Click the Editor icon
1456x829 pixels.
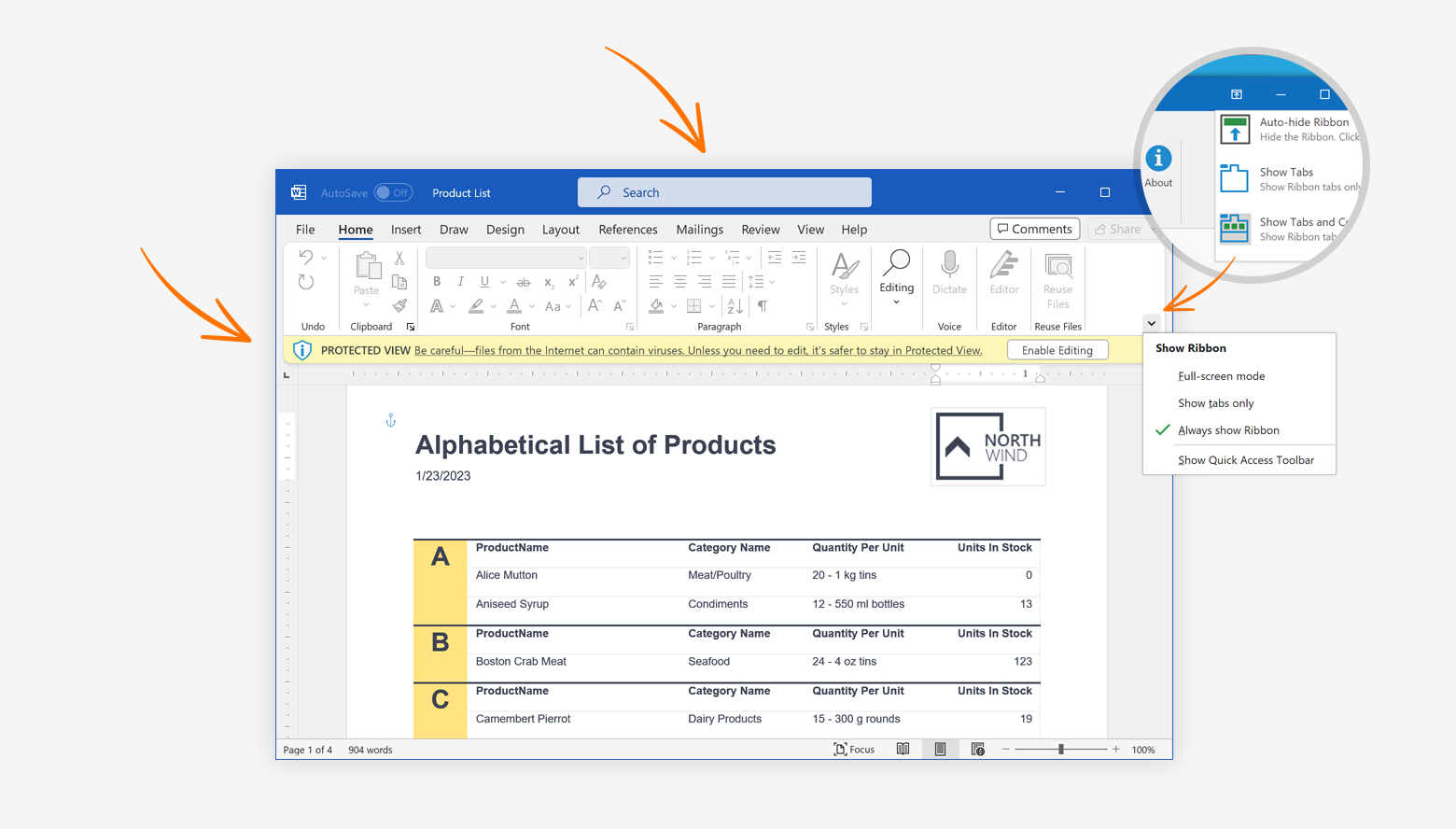coord(1004,264)
